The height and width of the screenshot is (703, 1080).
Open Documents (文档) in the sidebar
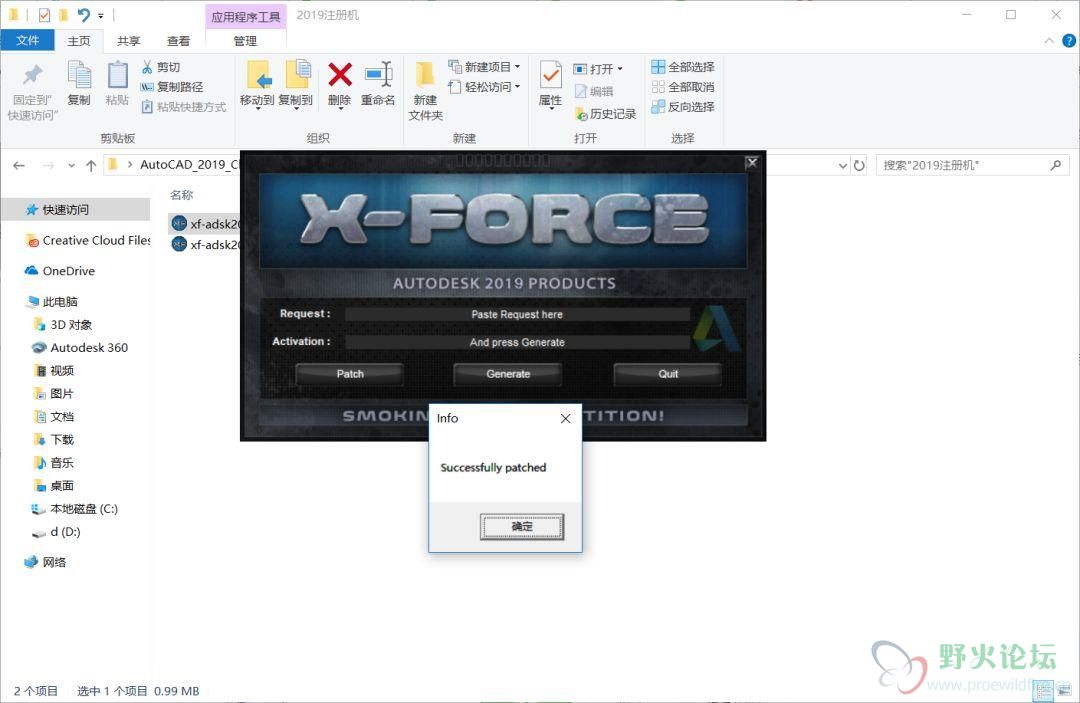(54, 417)
